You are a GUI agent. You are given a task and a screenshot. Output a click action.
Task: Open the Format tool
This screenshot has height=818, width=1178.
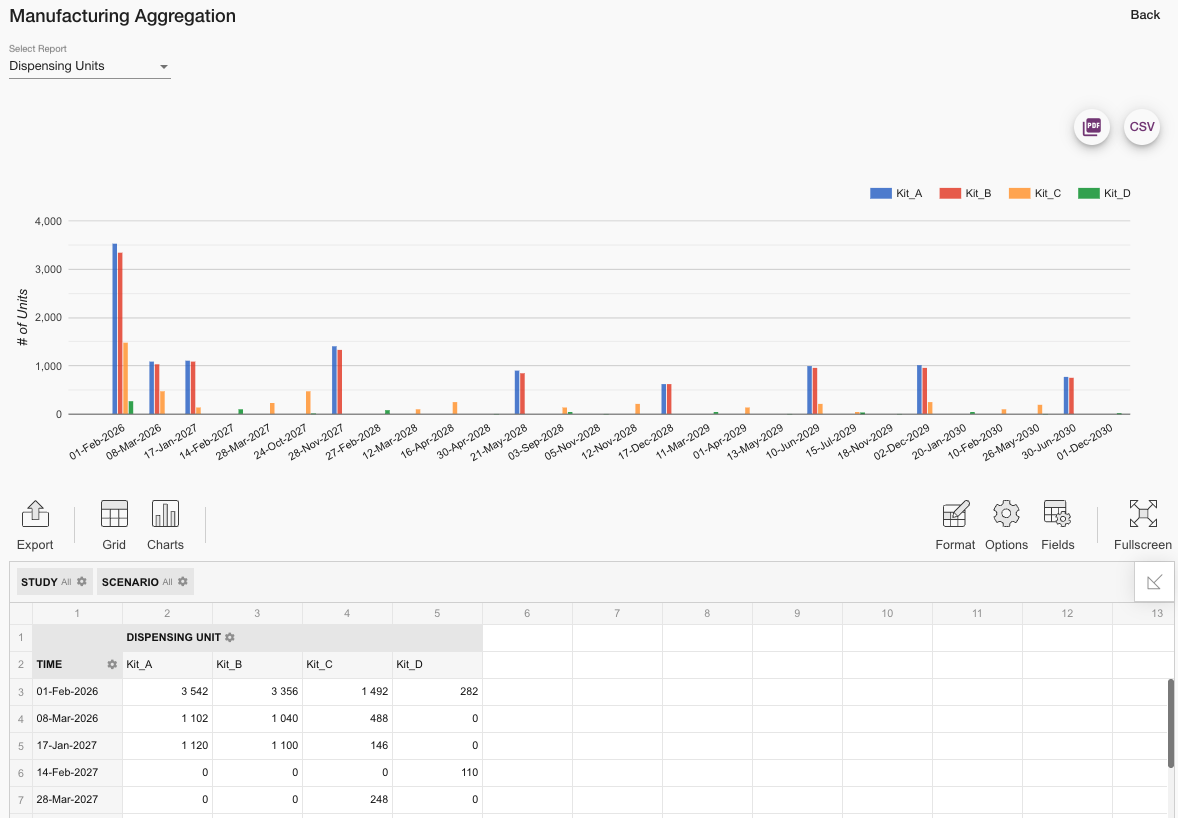[x=955, y=525]
